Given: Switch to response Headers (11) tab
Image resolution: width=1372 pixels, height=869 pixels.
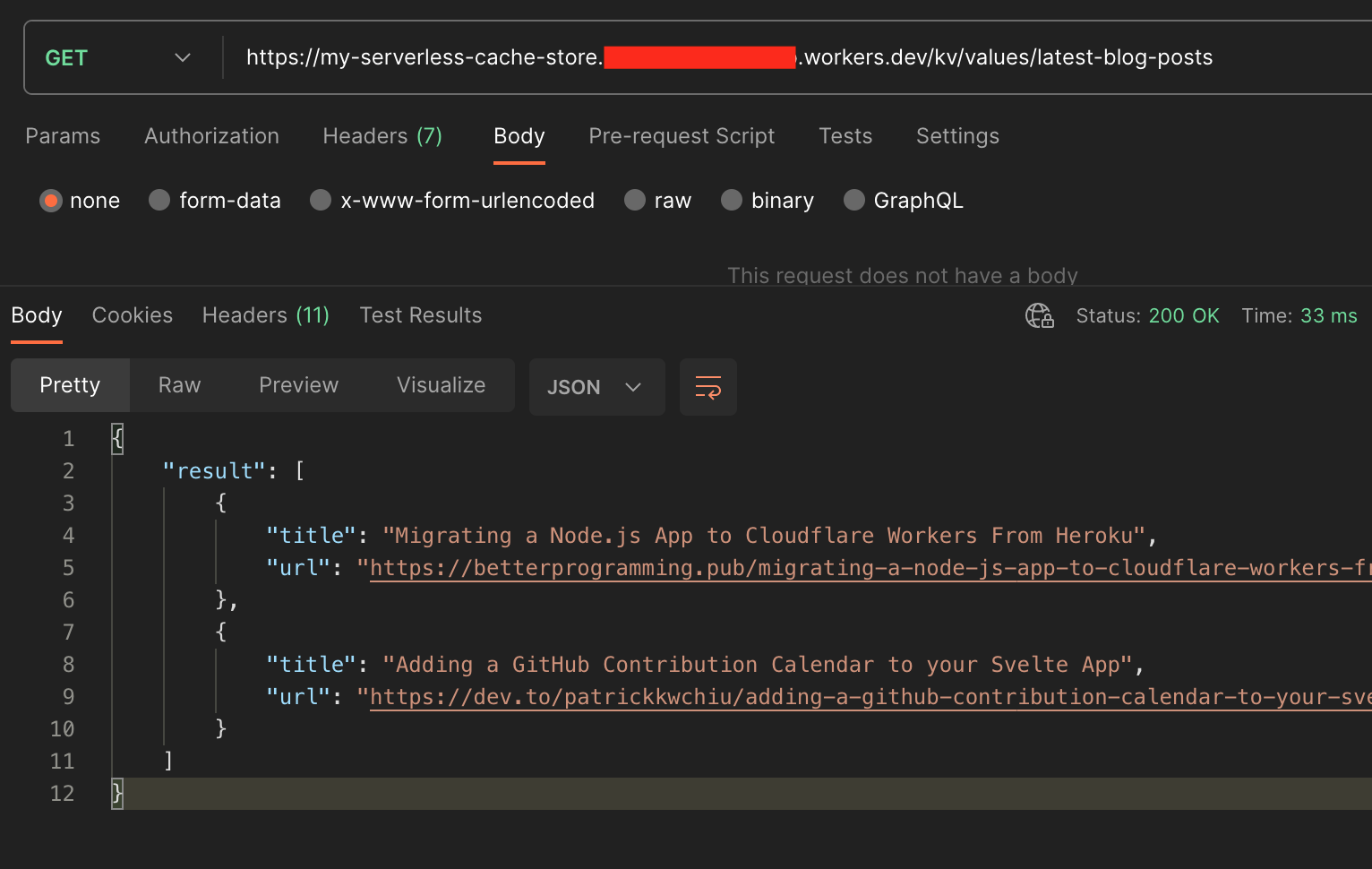Looking at the screenshot, I should tap(266, 315).
